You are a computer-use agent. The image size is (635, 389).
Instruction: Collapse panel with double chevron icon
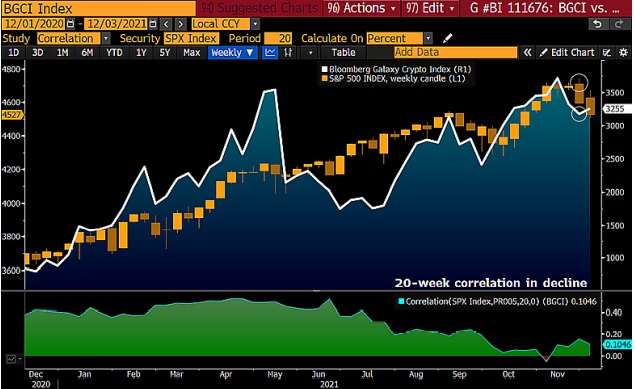[x=527, y=52]
